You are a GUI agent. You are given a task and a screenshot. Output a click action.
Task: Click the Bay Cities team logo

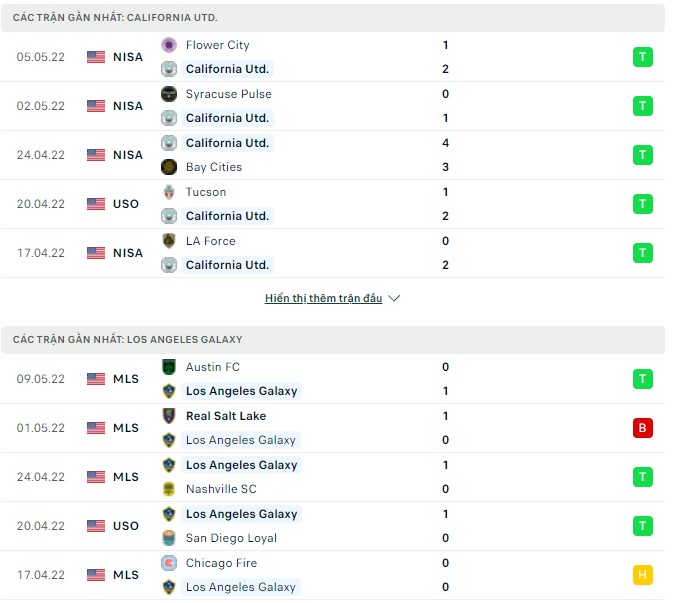(169, 167)
